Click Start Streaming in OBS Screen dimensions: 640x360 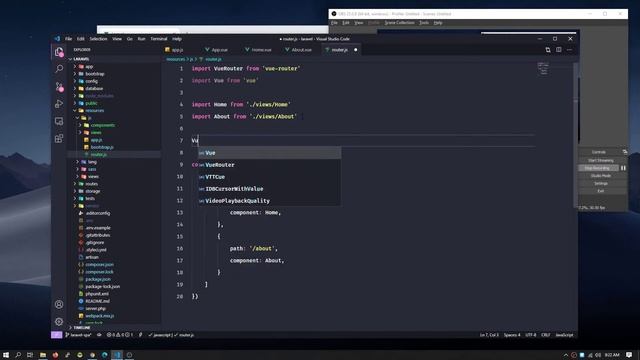600,160
